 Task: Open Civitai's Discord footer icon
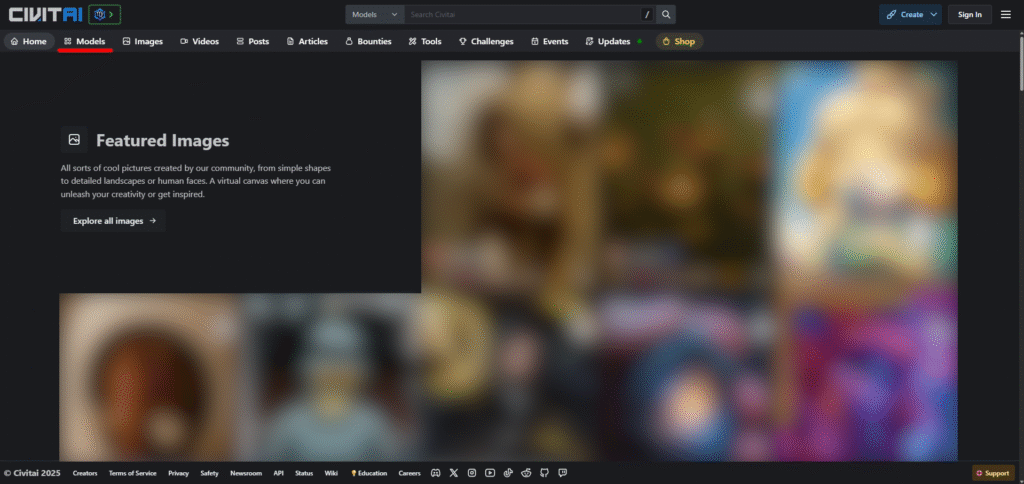click(435, 473)
